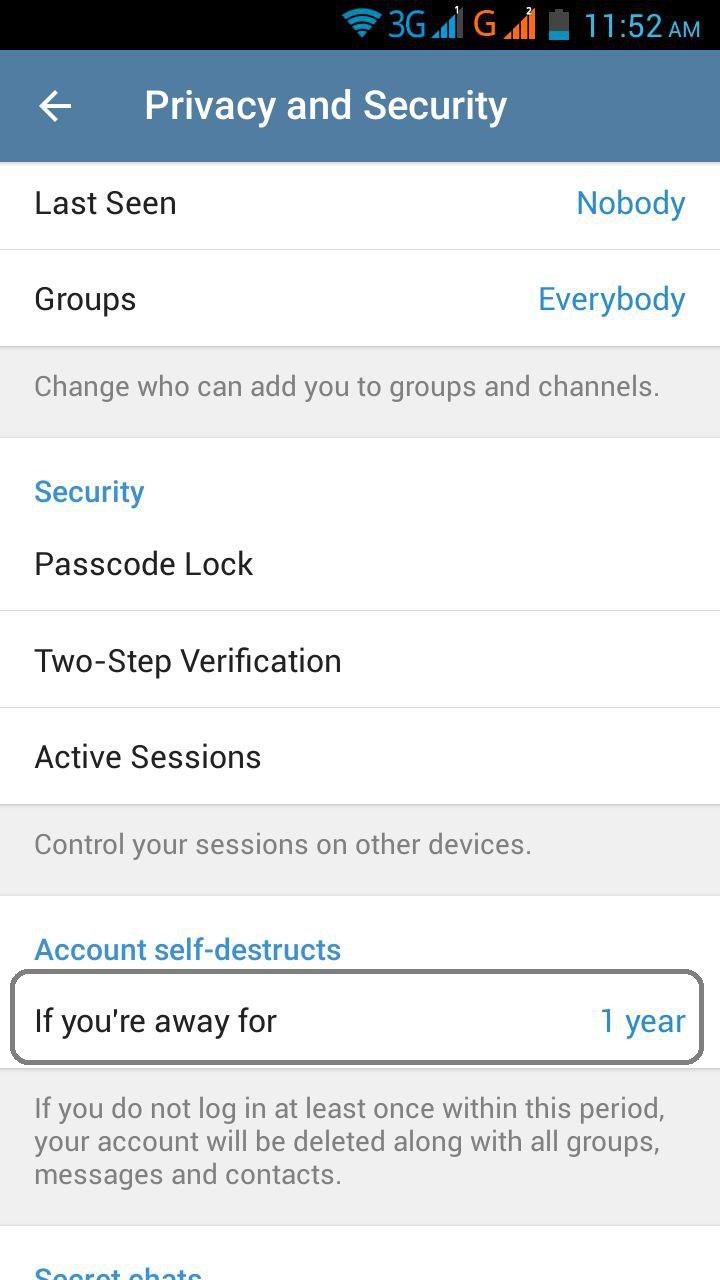Tap the battery icon in status bar
Screen dimensions: 720x1280
click(559, 23)
